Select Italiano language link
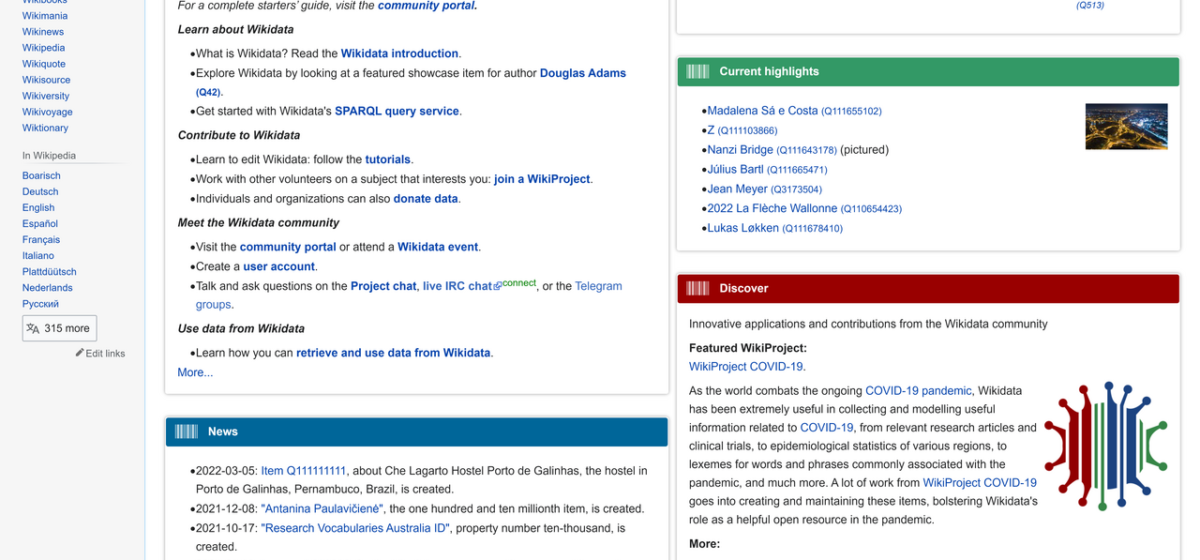The image size is (1200, 560). coord(38,256)
